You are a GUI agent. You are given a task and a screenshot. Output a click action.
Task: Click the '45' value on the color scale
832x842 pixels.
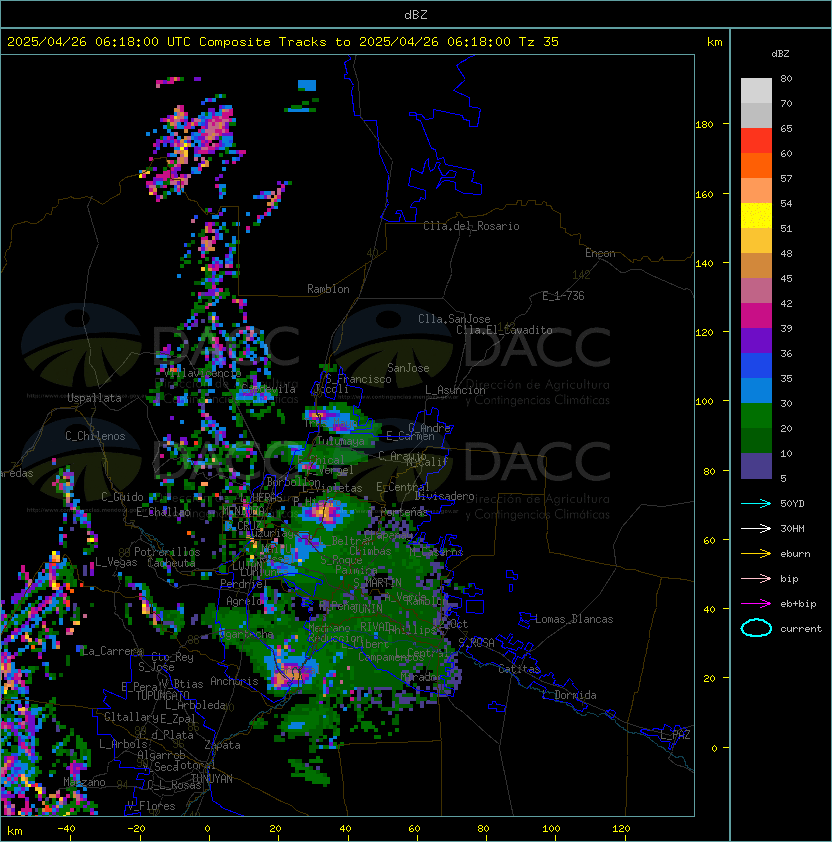(x=786, y=278)
